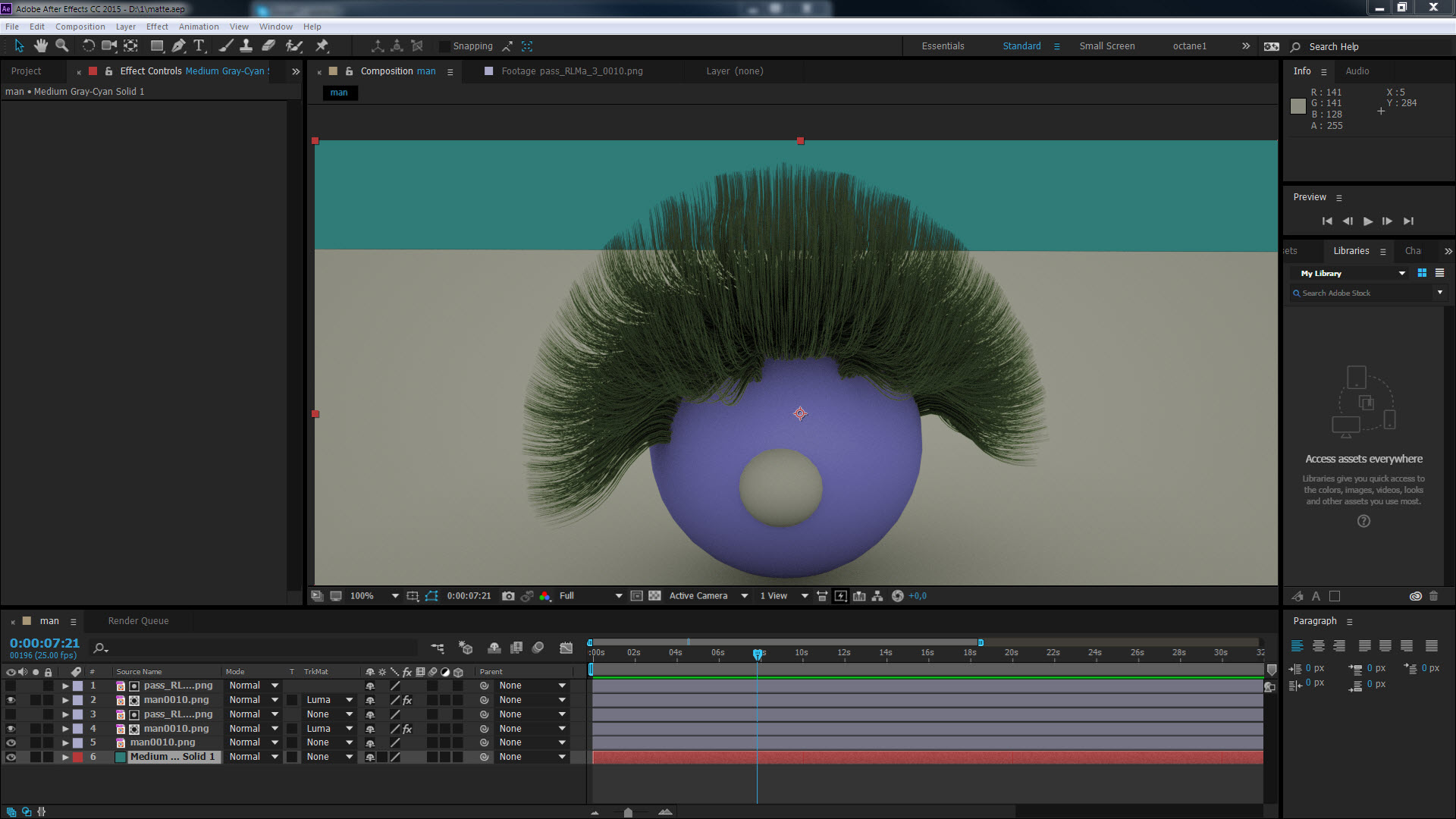Hide the Medium Gray-Cyan Solid 1 layer
The height and width of the screenshot is (819, 1456).
point(11,757)
